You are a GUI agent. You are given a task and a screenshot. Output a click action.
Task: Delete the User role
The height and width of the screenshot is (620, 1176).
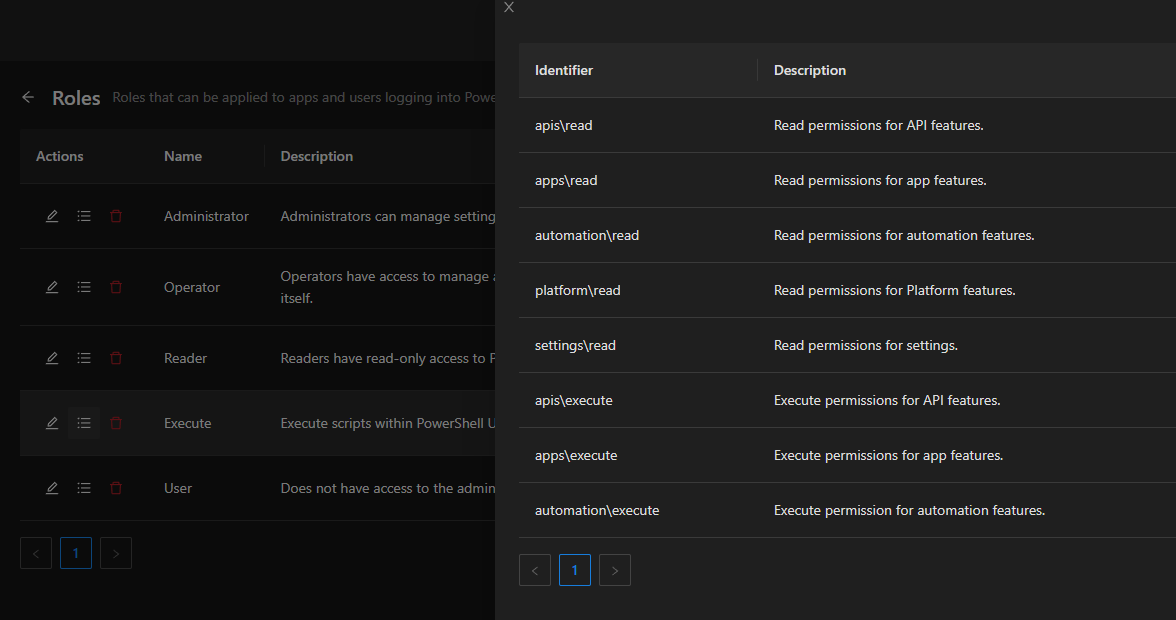point(116,488)
